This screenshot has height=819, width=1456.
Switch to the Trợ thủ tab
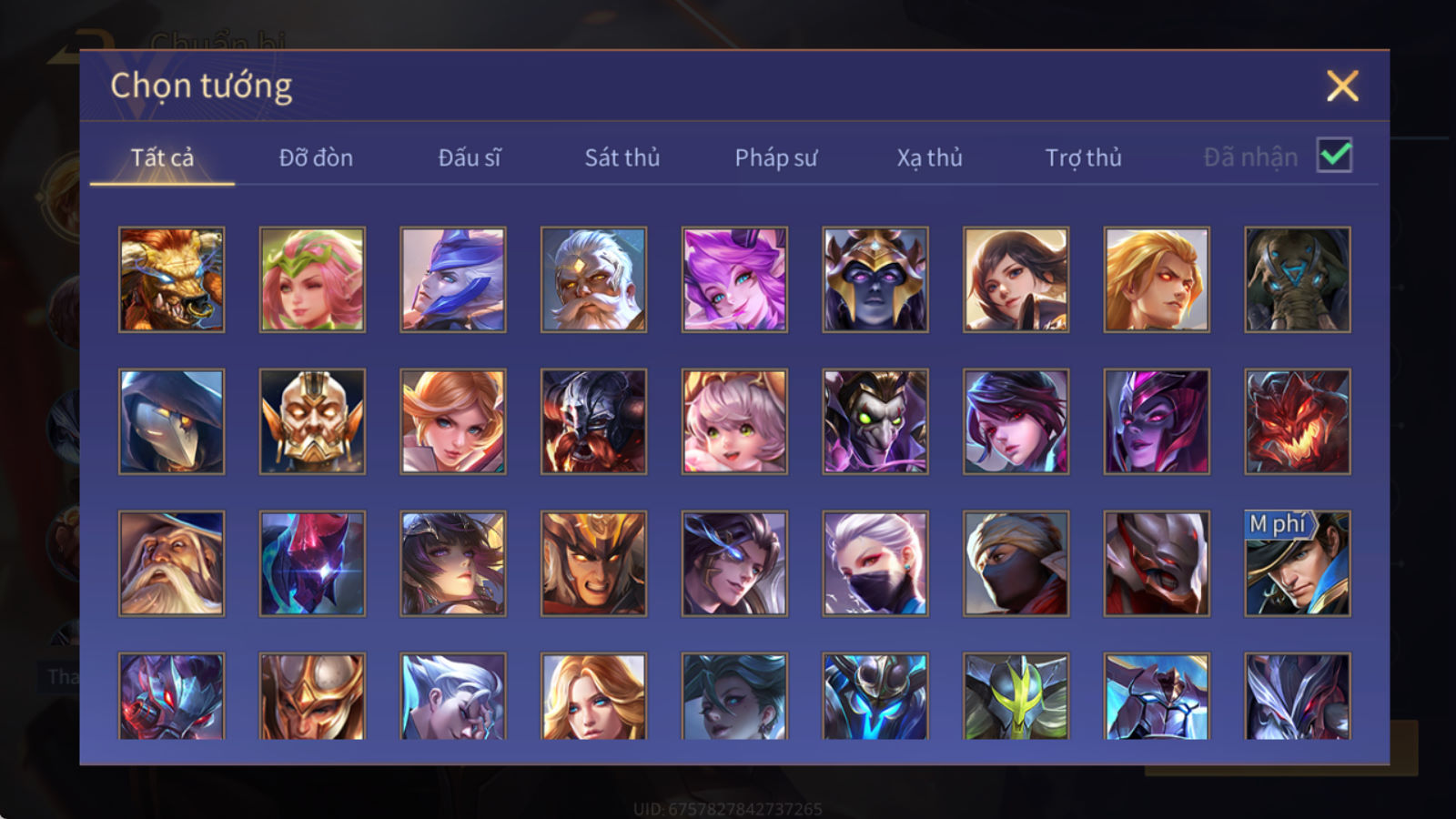click(1083, 157)
